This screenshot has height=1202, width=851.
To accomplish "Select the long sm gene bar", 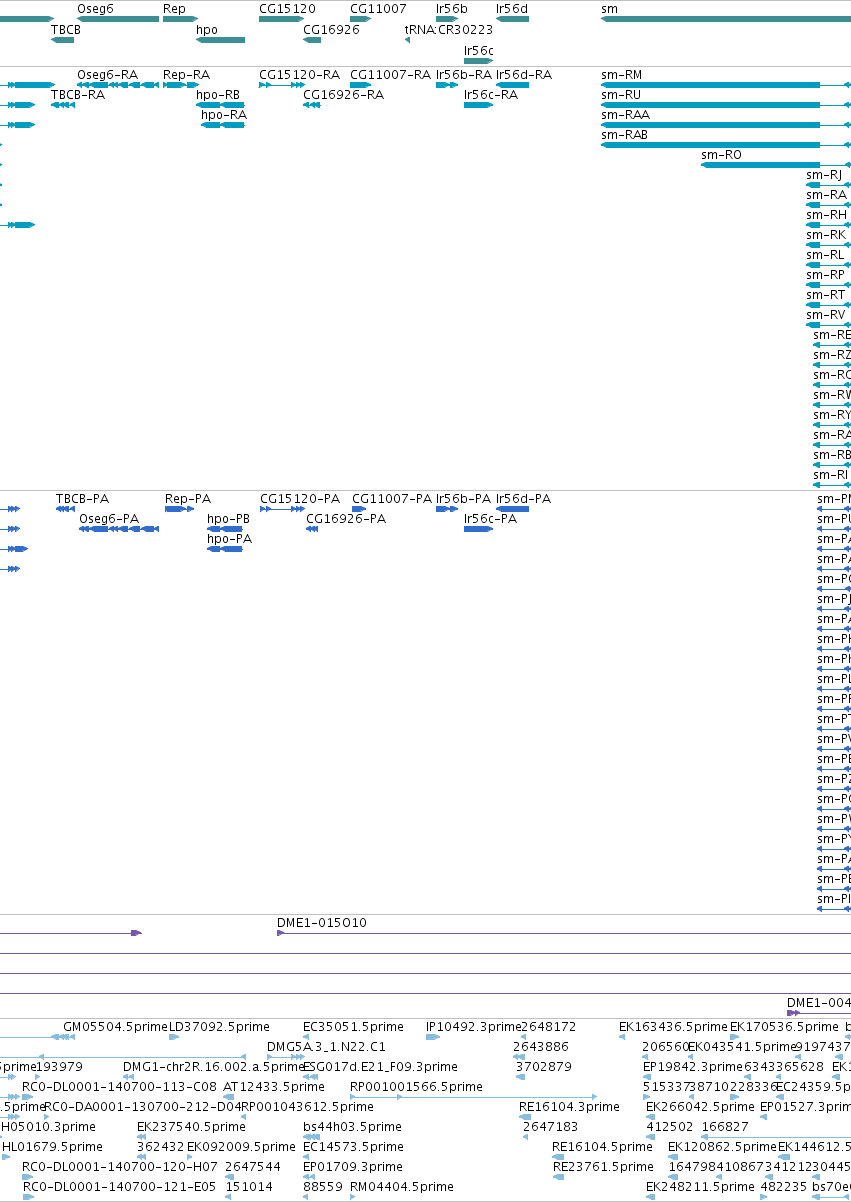I will (725, 19).
